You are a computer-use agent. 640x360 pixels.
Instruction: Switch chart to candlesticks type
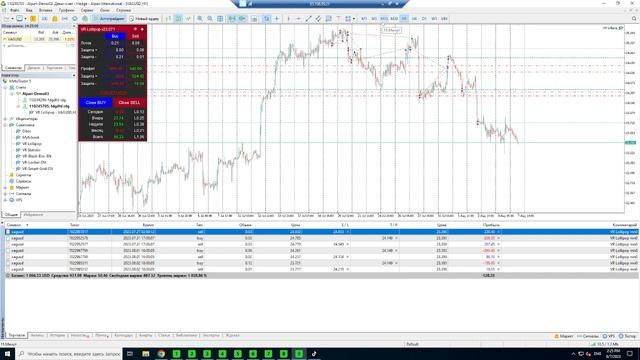178,18
